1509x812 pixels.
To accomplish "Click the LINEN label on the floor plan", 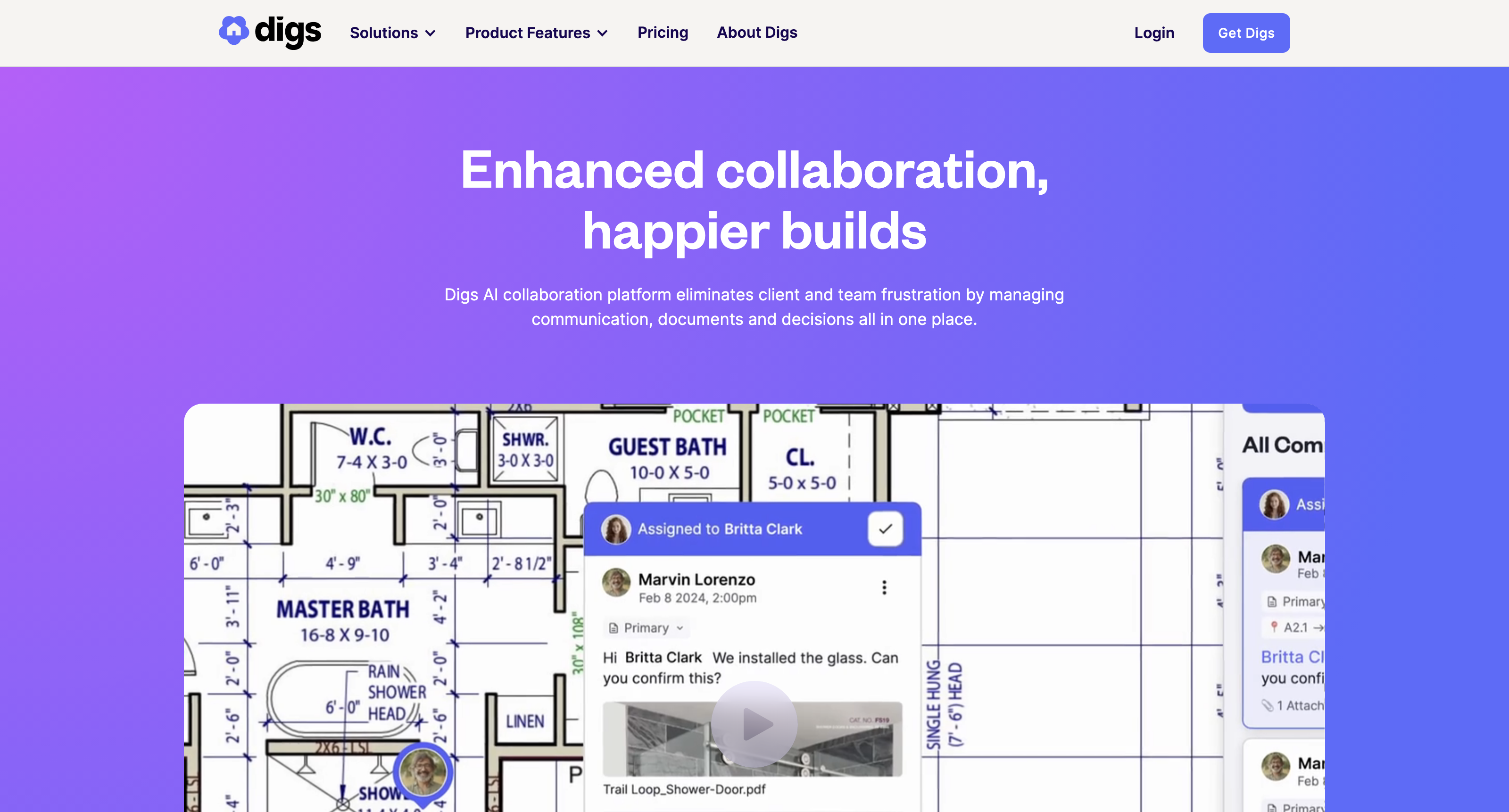I will [525, 721].
